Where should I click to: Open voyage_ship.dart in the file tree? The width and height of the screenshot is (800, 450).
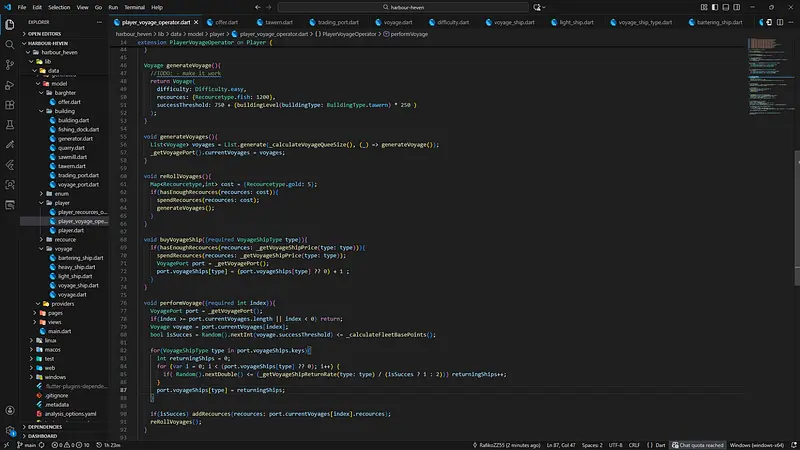pos(78,285)
